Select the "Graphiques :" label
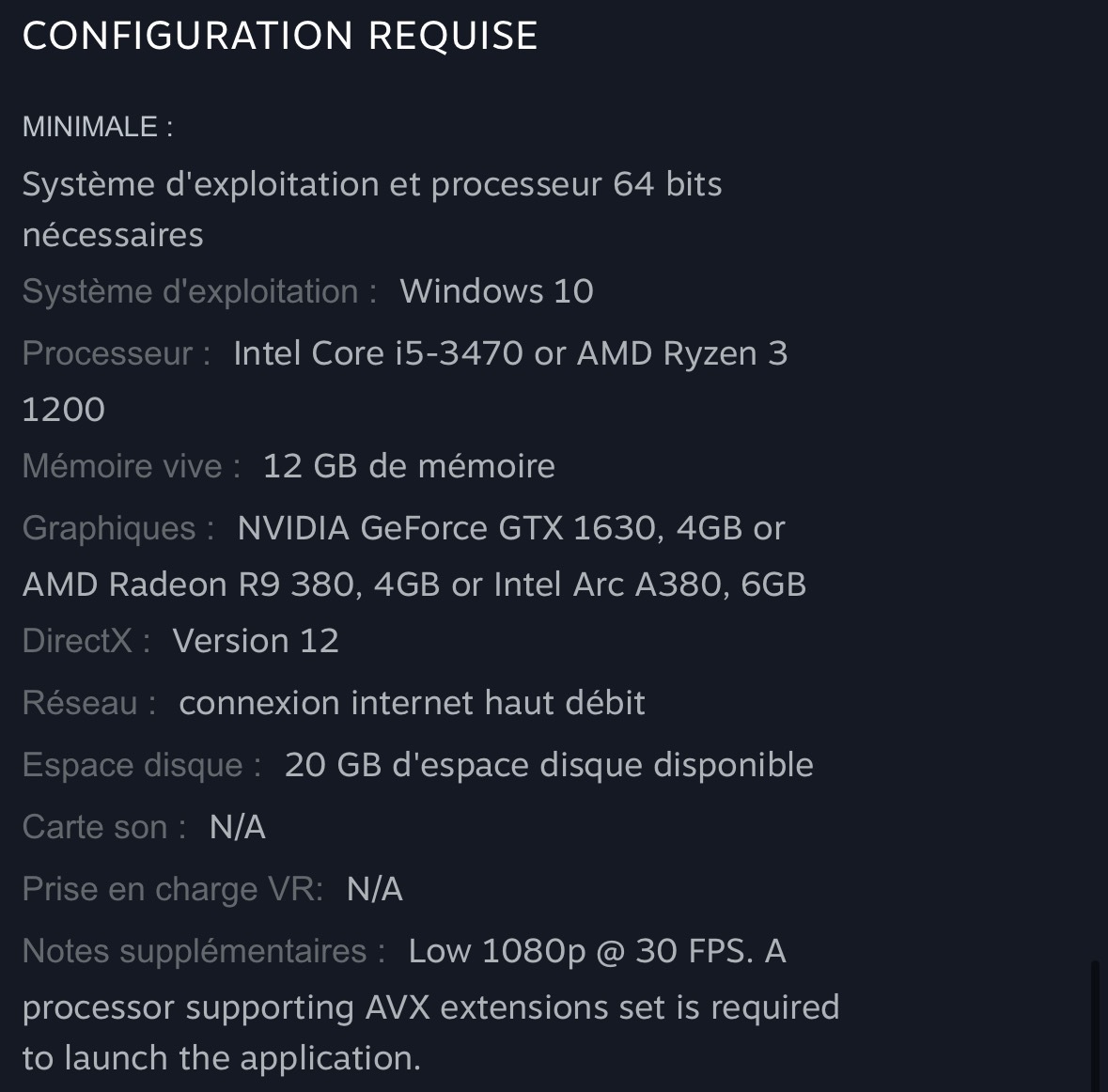This screenshot has height=1092, width=1108. 118,528
